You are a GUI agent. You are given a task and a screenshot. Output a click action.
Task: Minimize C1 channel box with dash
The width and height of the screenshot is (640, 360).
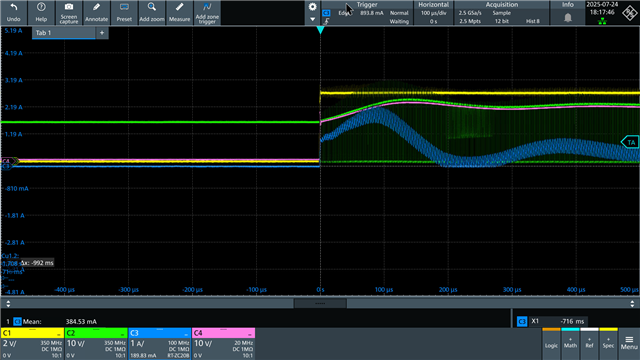(x=59, y=334)
